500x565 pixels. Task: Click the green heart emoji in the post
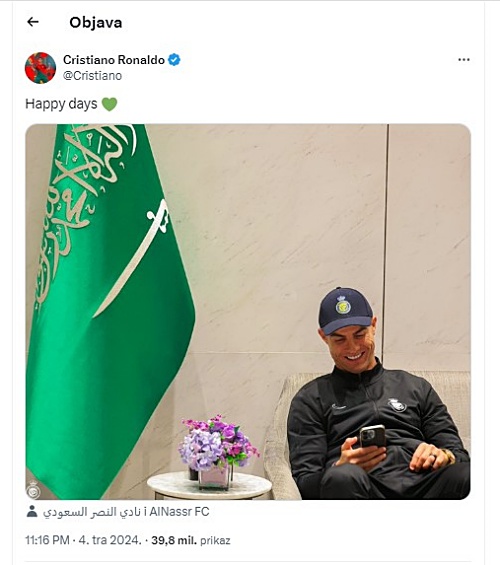(x=110, y=104)
